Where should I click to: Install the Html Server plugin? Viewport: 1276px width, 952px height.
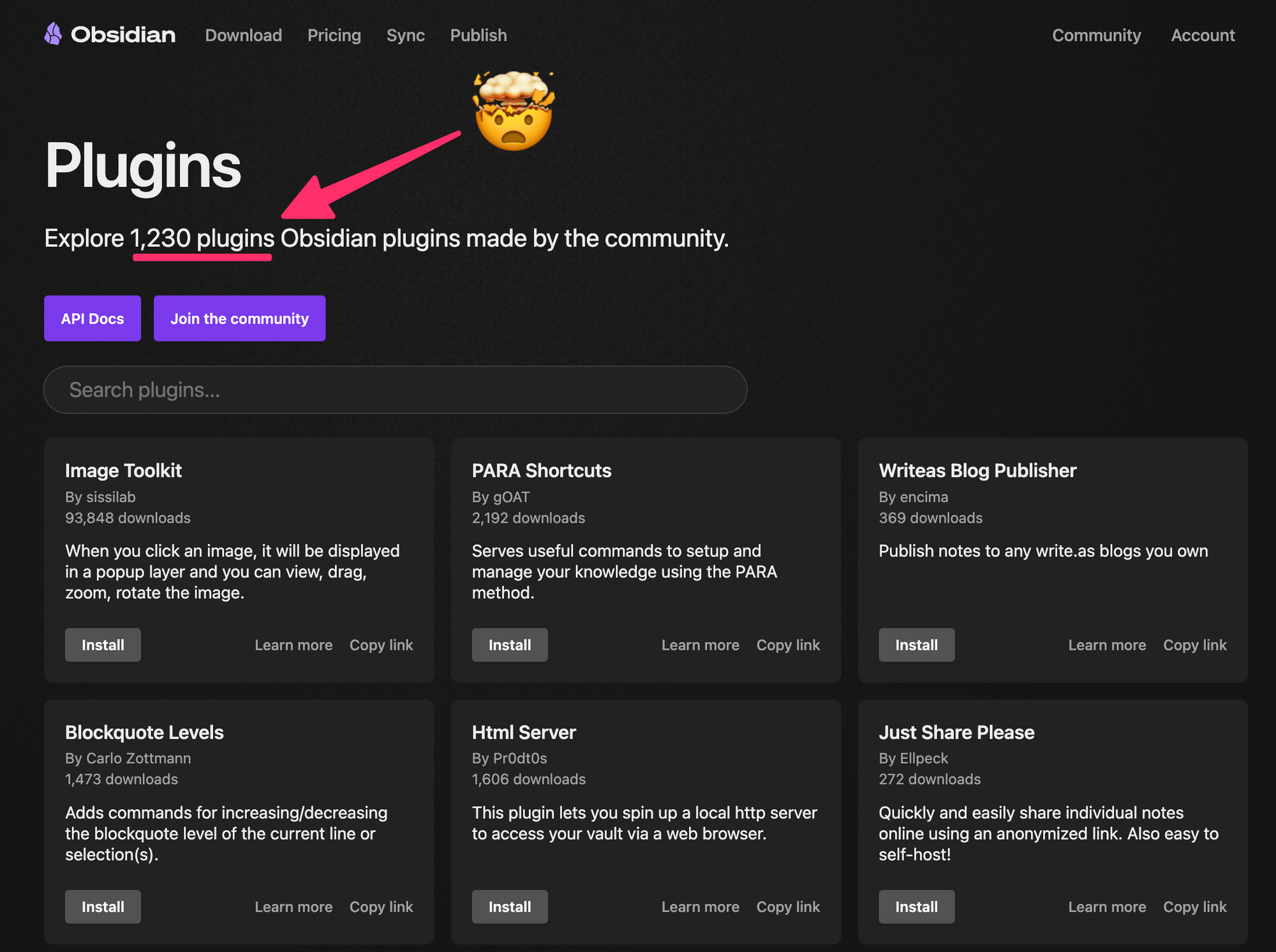(x=509, y=907)
